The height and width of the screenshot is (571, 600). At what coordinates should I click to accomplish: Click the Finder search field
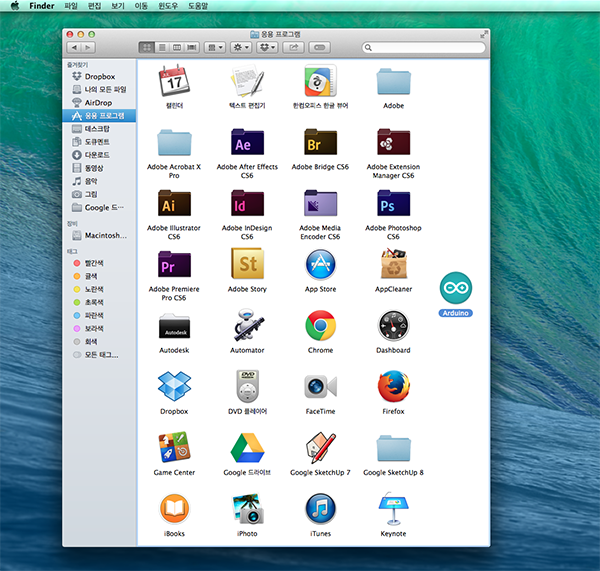pyautogui.click(x=423, y=47)
